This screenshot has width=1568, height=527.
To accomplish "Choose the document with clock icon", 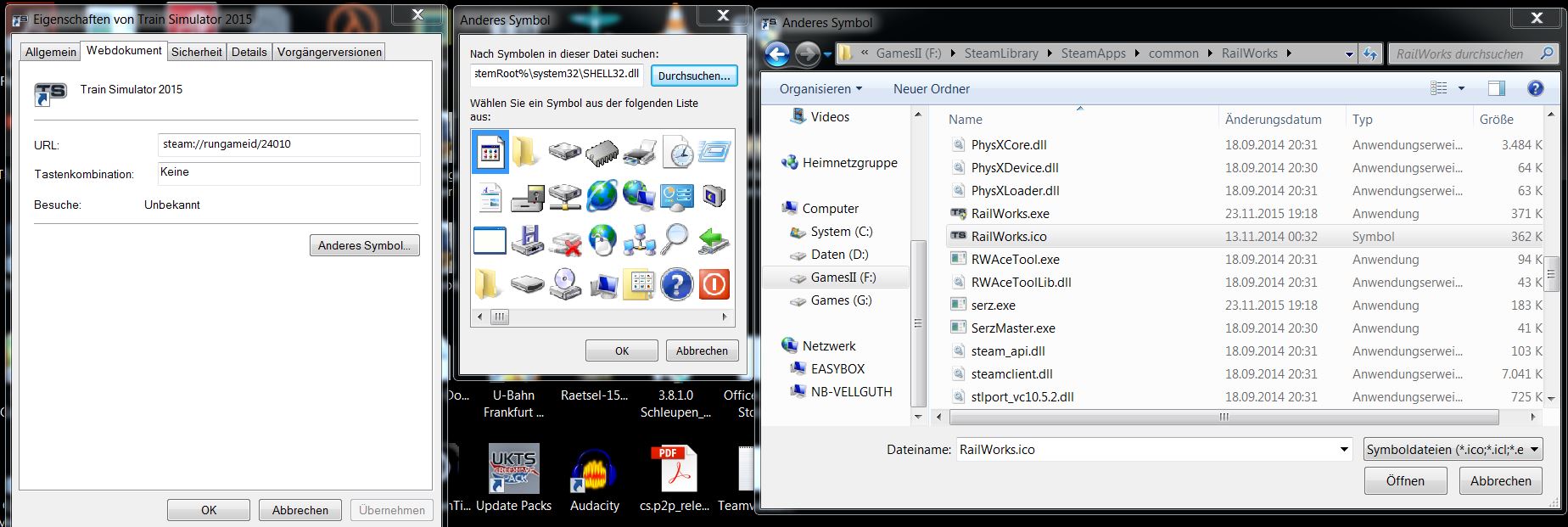I will (677, 153).
